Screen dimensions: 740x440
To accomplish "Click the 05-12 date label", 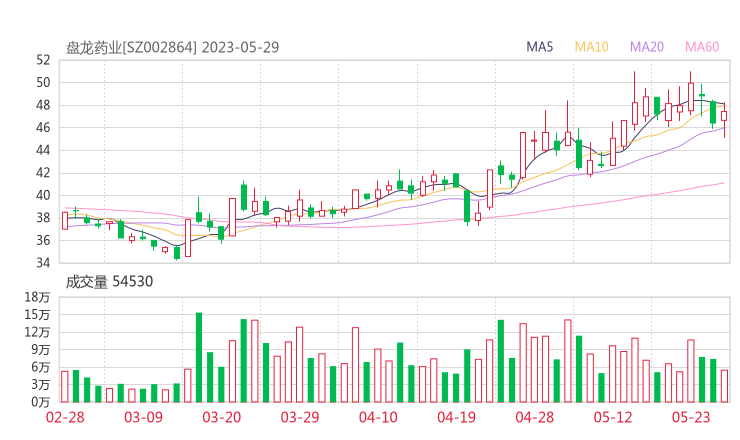I will tap(613, 417).
